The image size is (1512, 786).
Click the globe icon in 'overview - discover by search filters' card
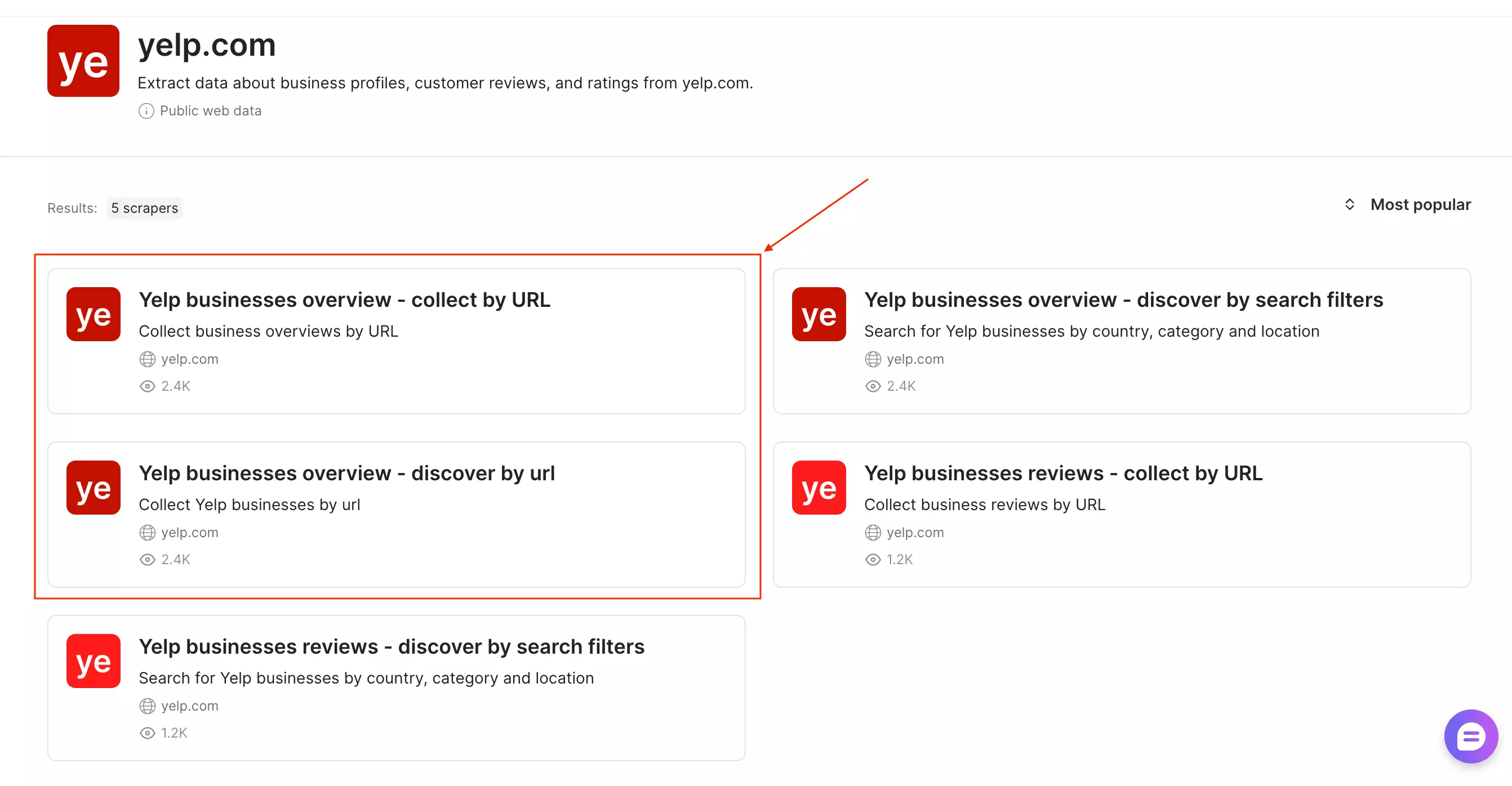873,359
